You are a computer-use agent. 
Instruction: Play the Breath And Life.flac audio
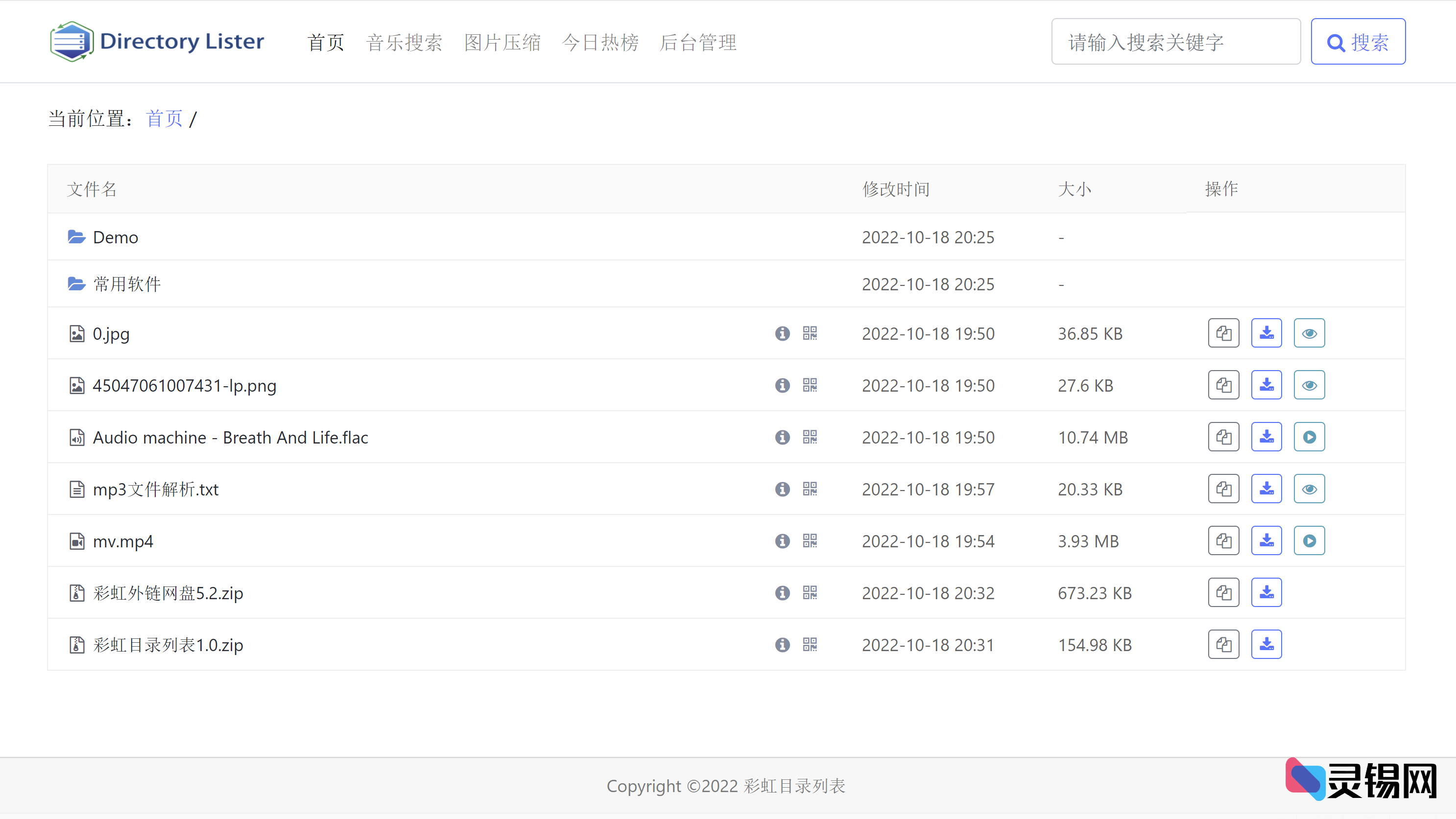click(x=1309, y=437)
